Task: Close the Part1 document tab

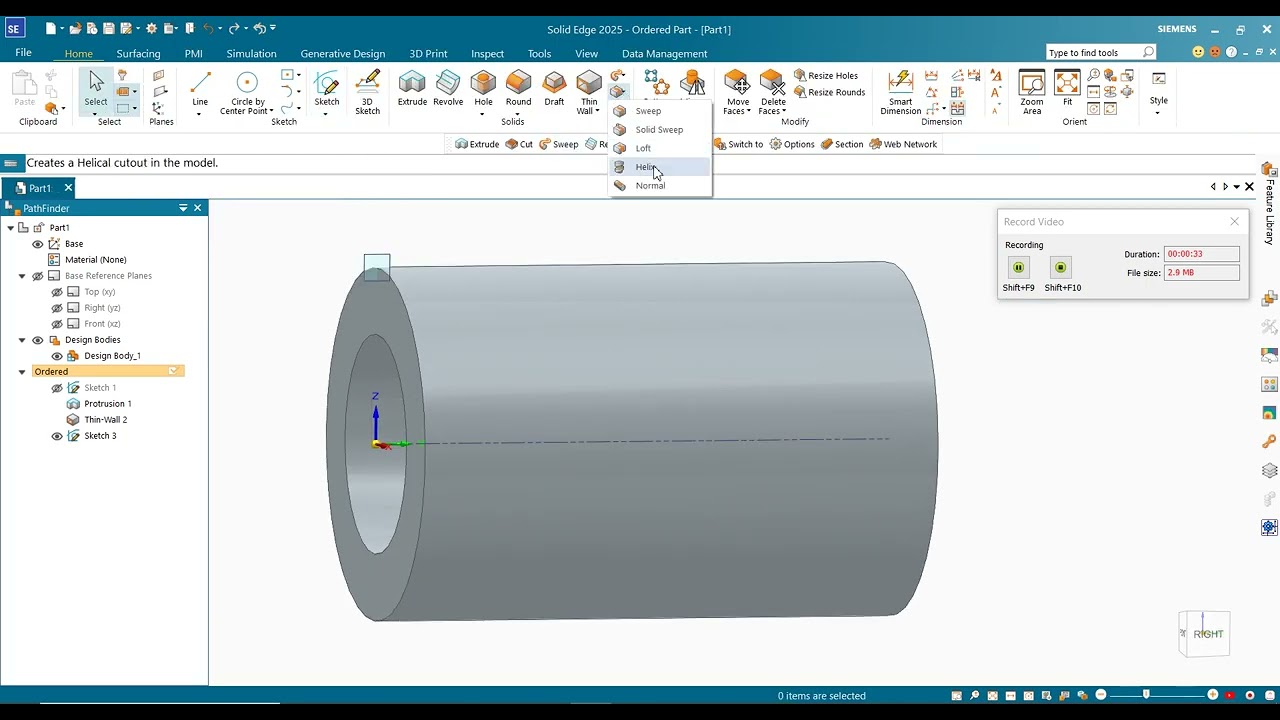Action: coord(68,188)
